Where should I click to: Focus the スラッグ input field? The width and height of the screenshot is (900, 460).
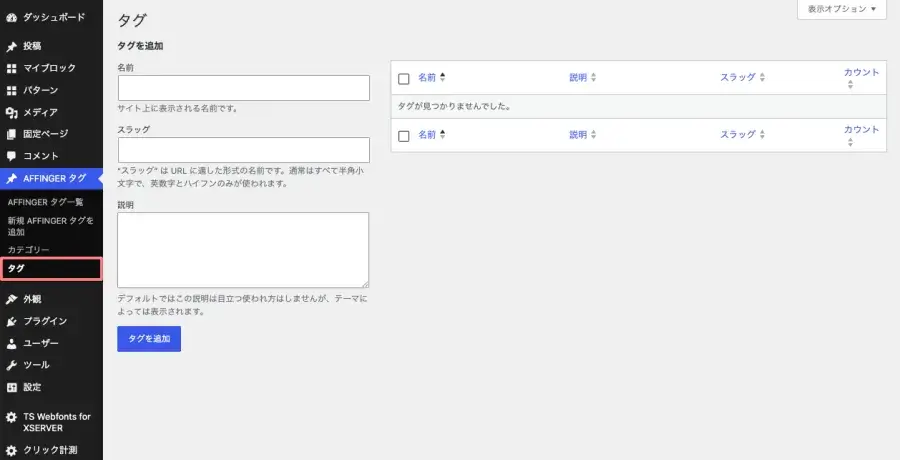coord(243,150)
